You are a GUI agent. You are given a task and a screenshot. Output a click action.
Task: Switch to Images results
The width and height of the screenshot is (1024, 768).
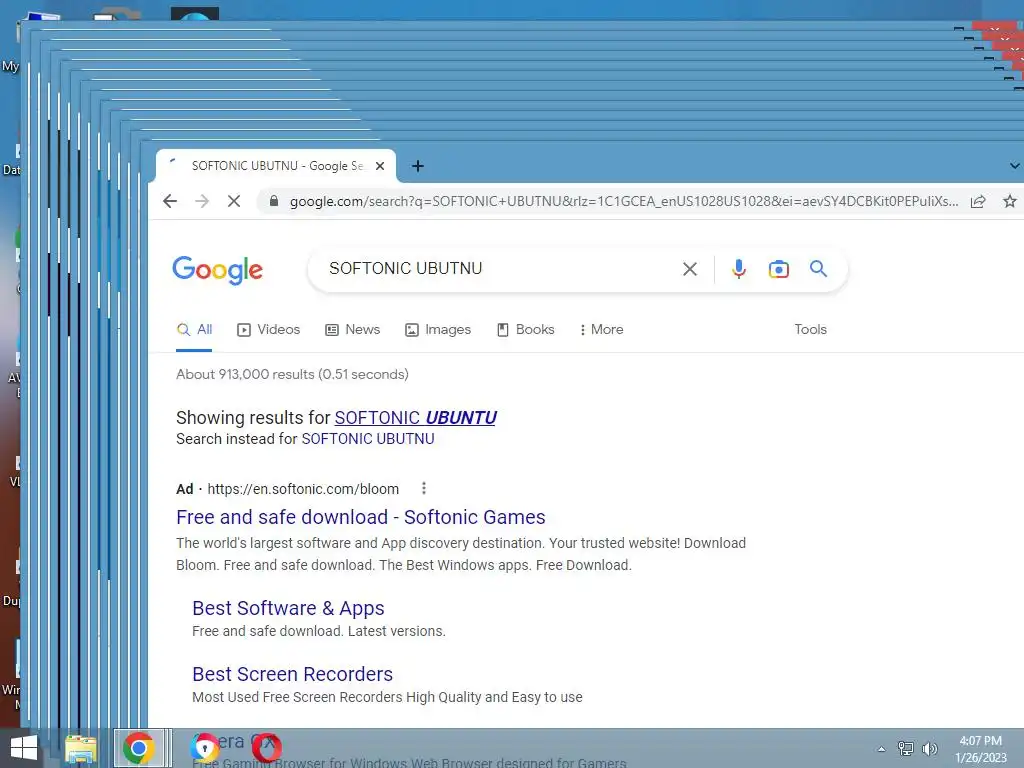click(x=438, y=330)
